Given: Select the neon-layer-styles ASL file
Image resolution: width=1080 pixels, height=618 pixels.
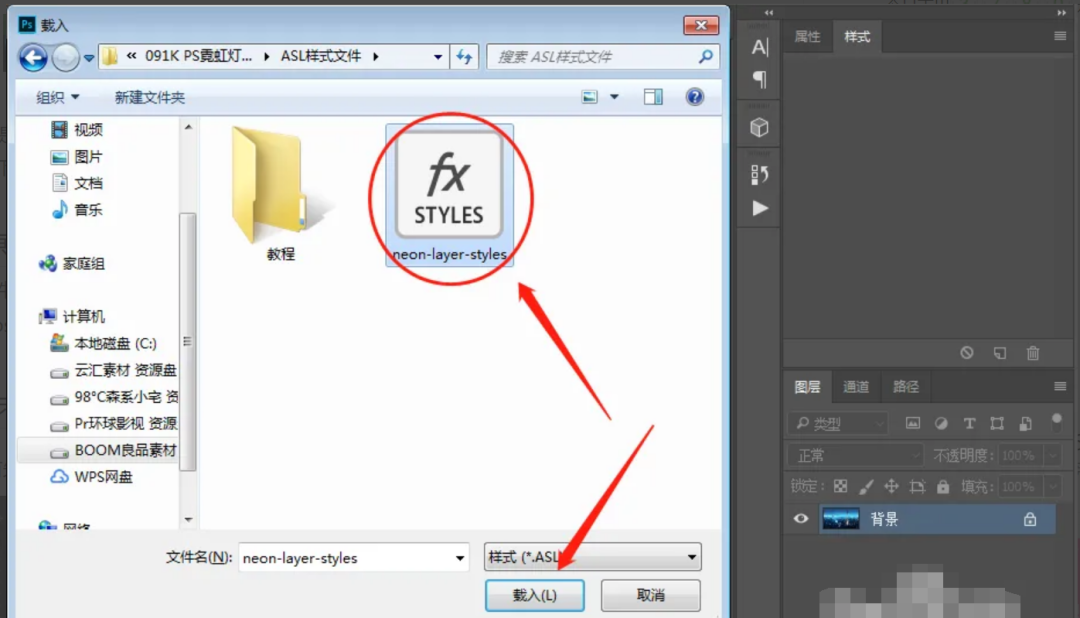Looking at the screenshot, I should pyautogui.click(x=449, y=195).
